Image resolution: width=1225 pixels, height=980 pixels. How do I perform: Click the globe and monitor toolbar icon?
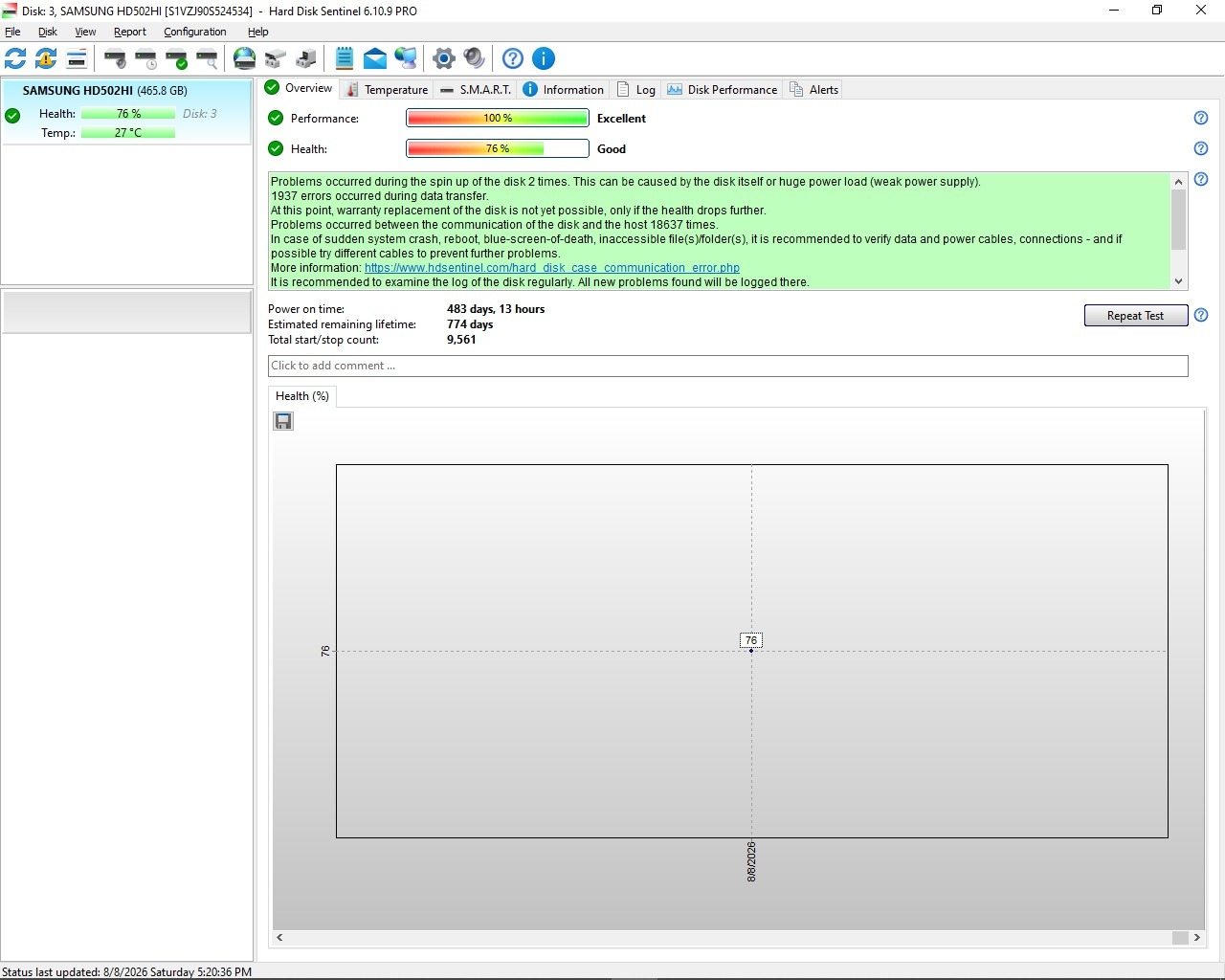click(406, 58)
